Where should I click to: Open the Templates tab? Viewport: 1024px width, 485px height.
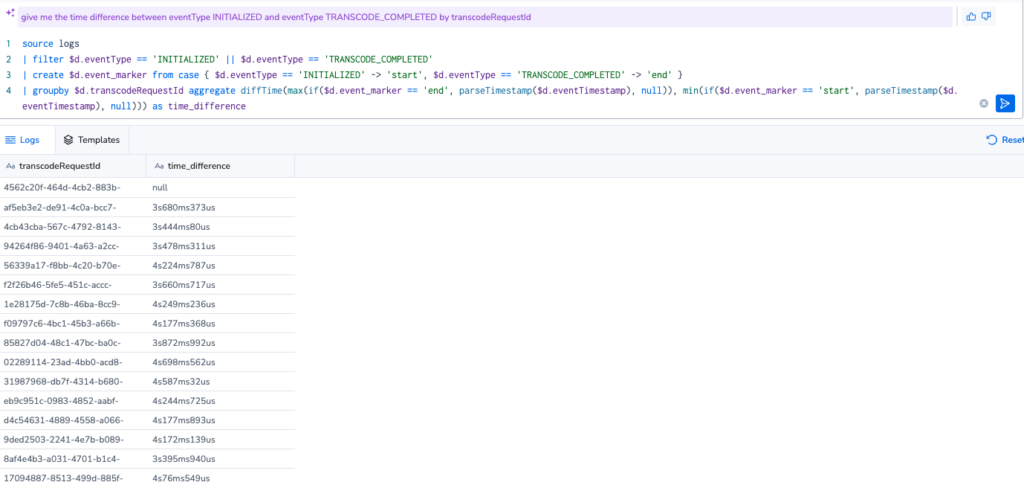tap(92, 140)
